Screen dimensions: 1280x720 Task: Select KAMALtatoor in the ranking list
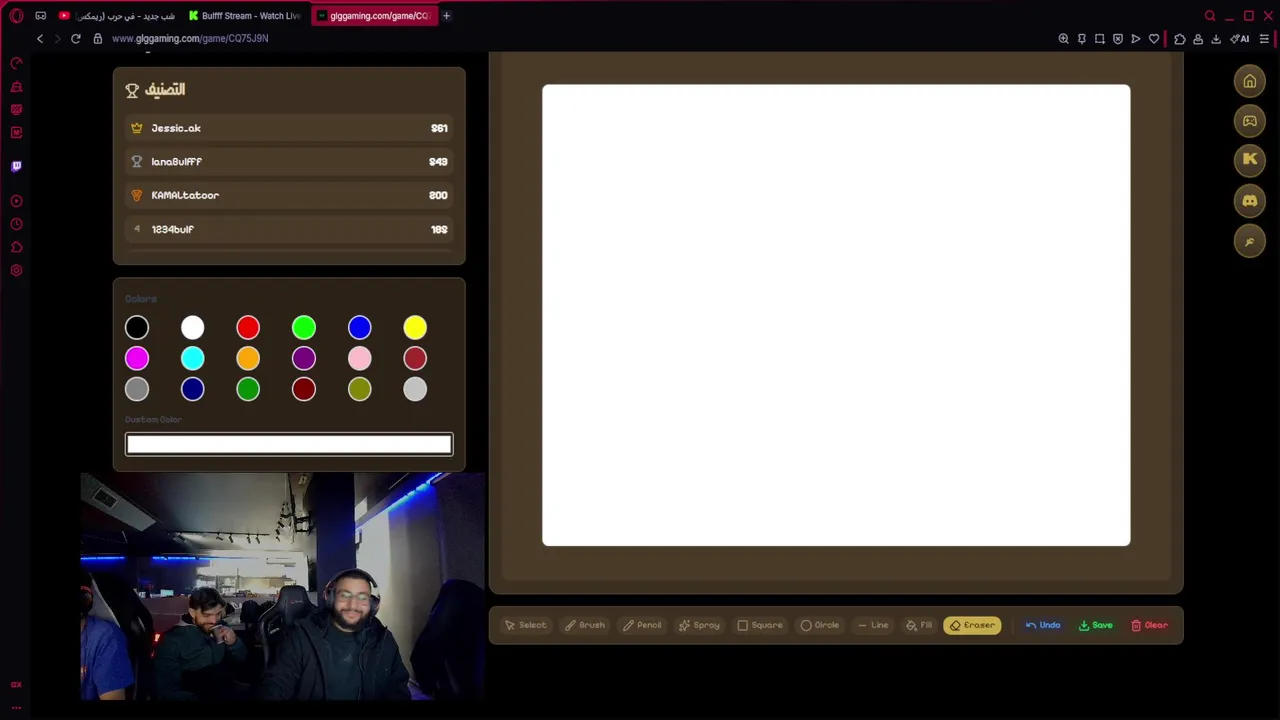point(289,195)
